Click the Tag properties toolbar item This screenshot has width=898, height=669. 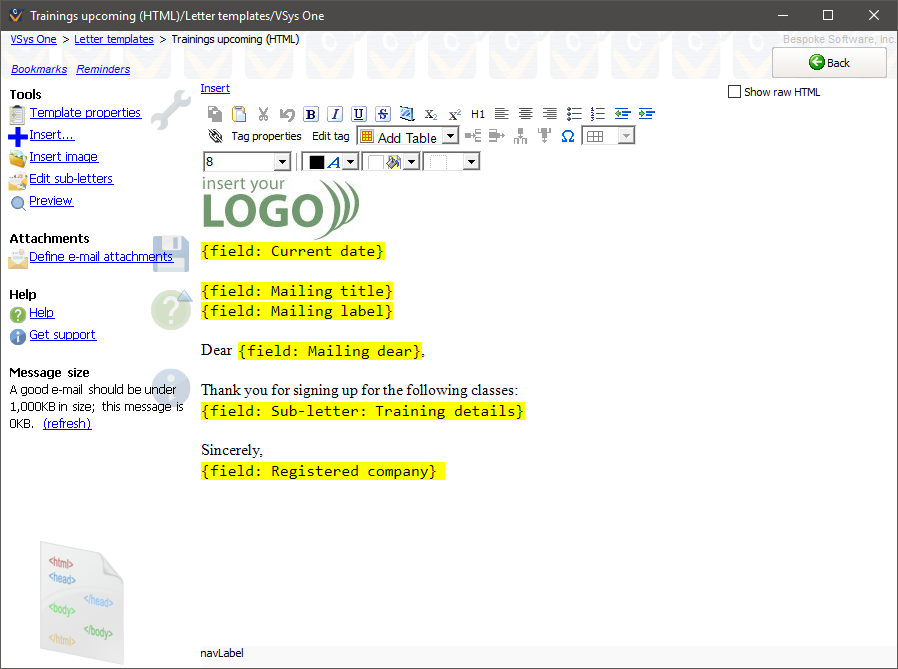click(x=266, y=136)
